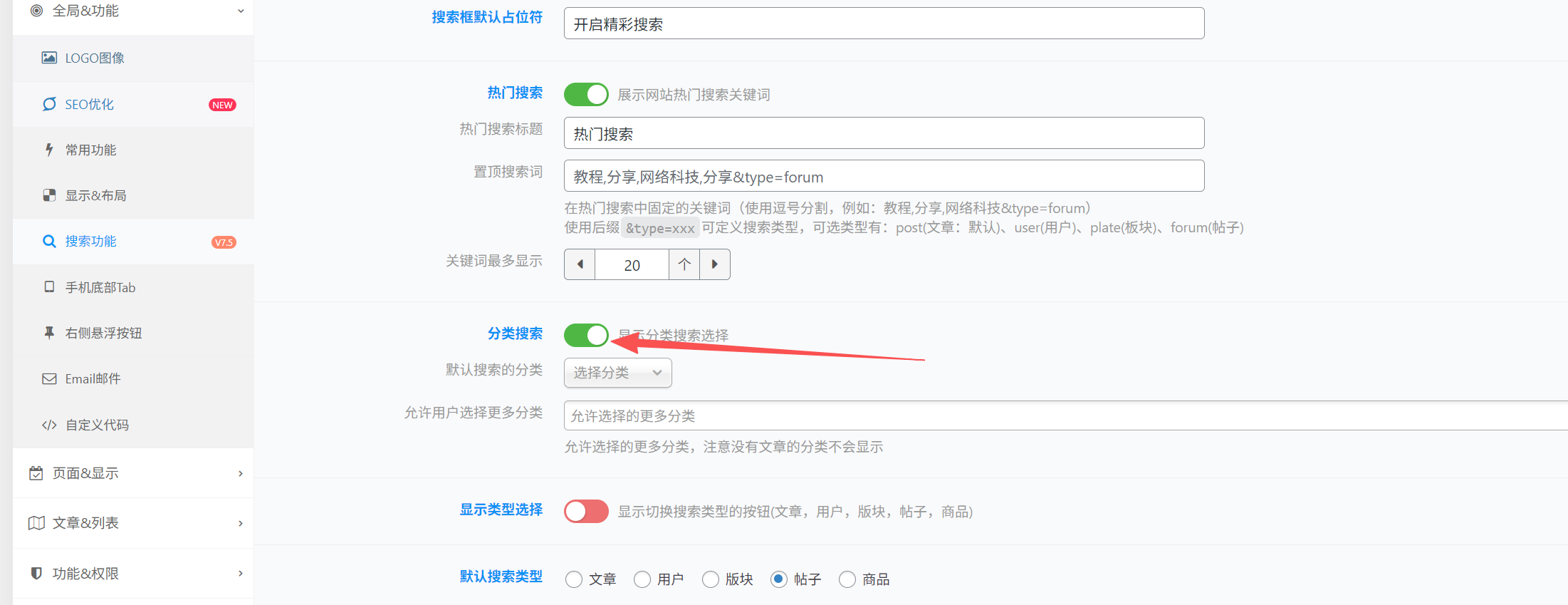Screen dimensions: 1568x605
Task: Click the 置顶搜索词 input field
Action: pyautogui.click(x=884, y=176)
